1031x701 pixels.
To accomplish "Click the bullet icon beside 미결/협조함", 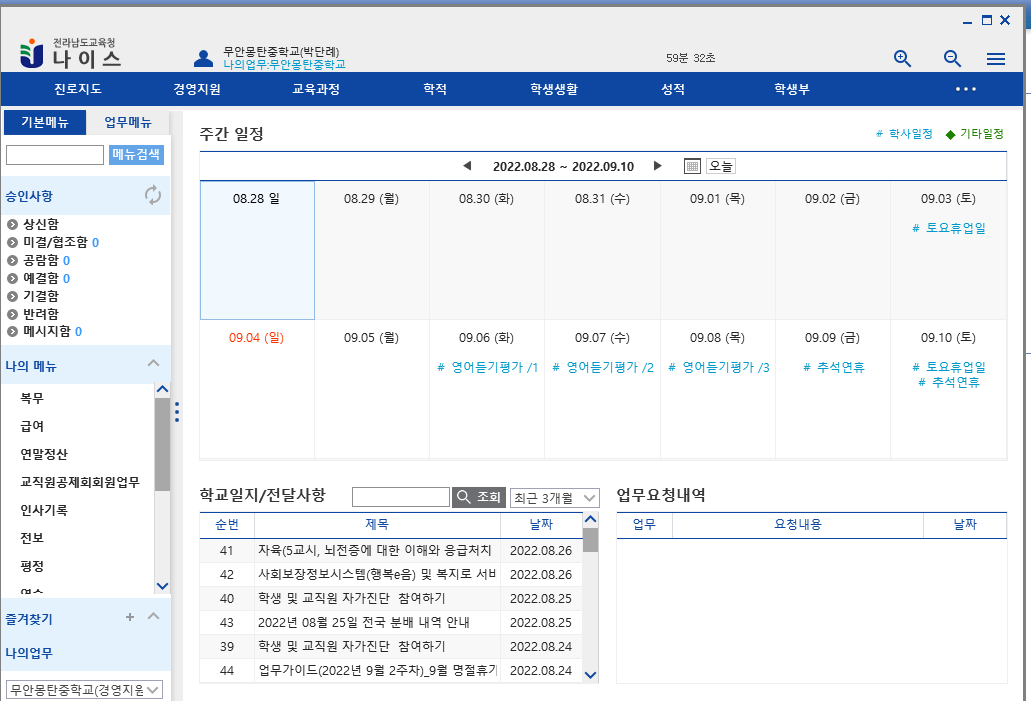I will 12,243.
